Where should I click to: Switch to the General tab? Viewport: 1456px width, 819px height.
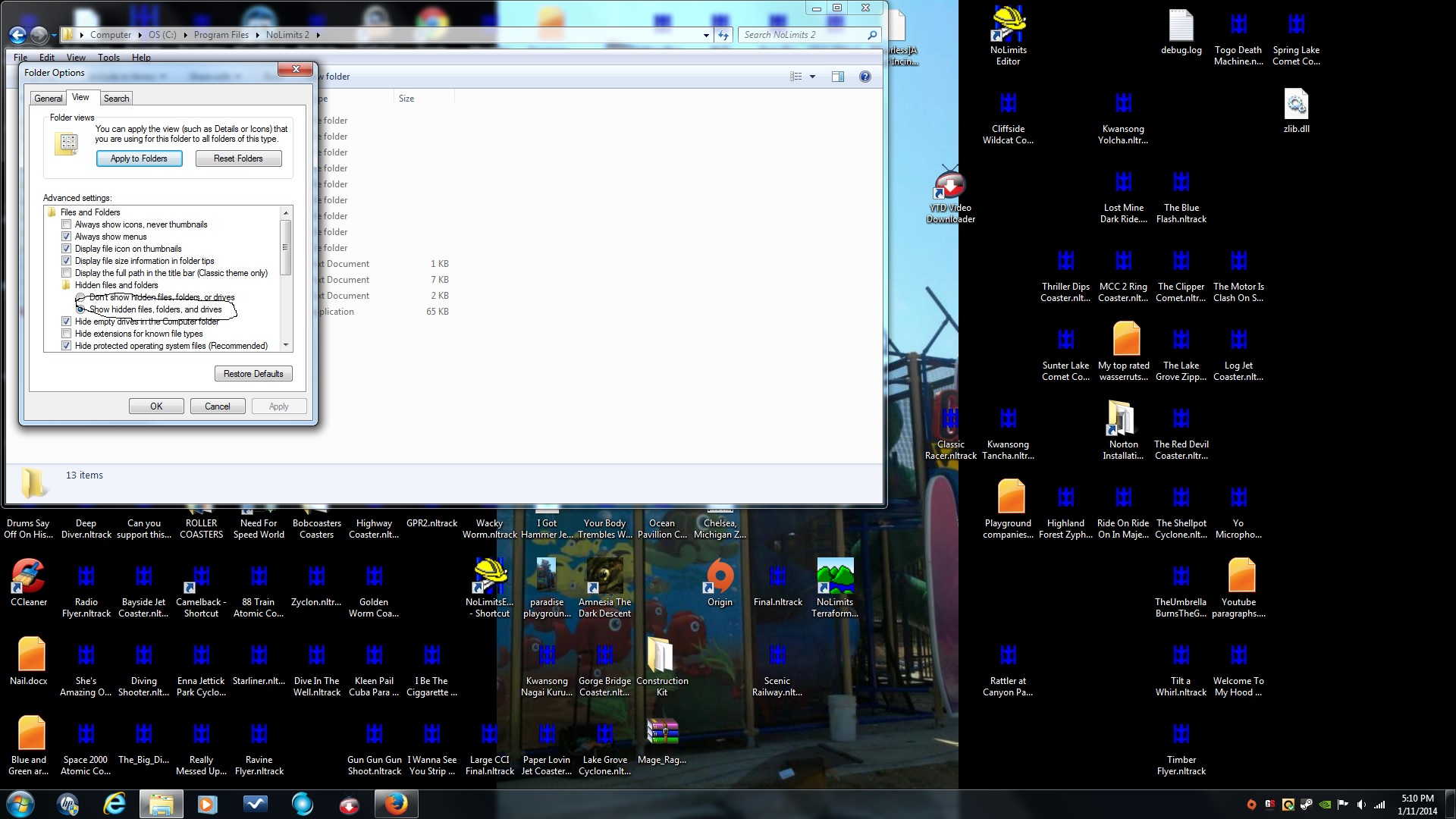(x=49, y=99)
